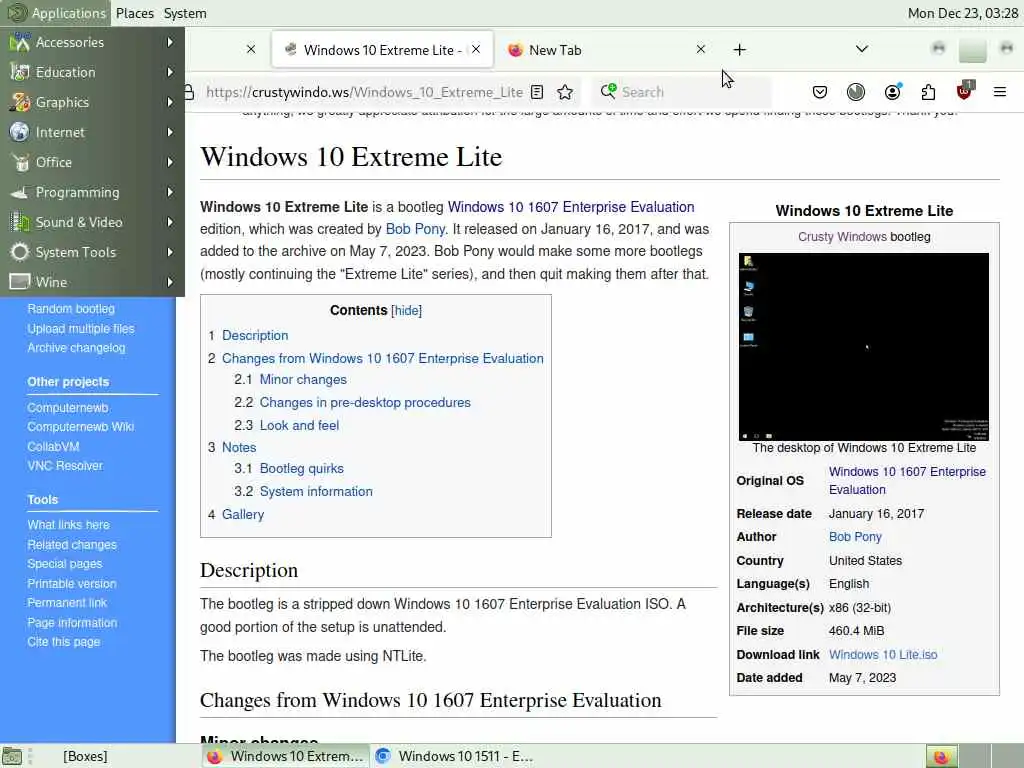Image resolution: width=1024 pixels, height=768 pixels.
Task: Click the search engine magnifier icon
Action: click(608, 91)
